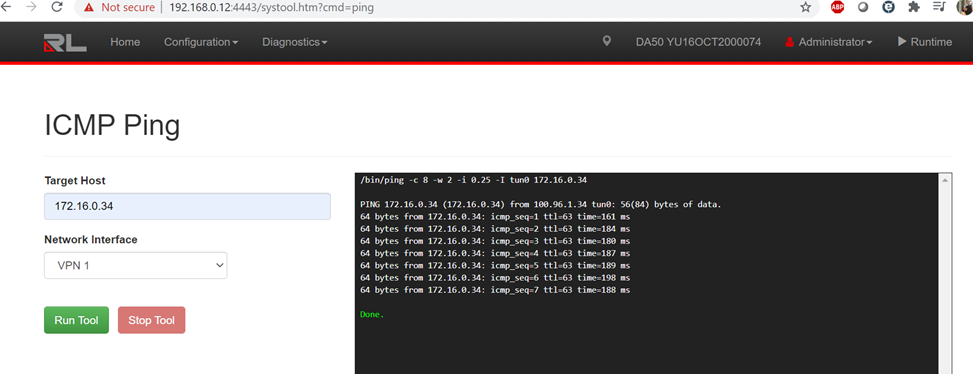
Task: Click the Stop Tool button
Action: 151,320
